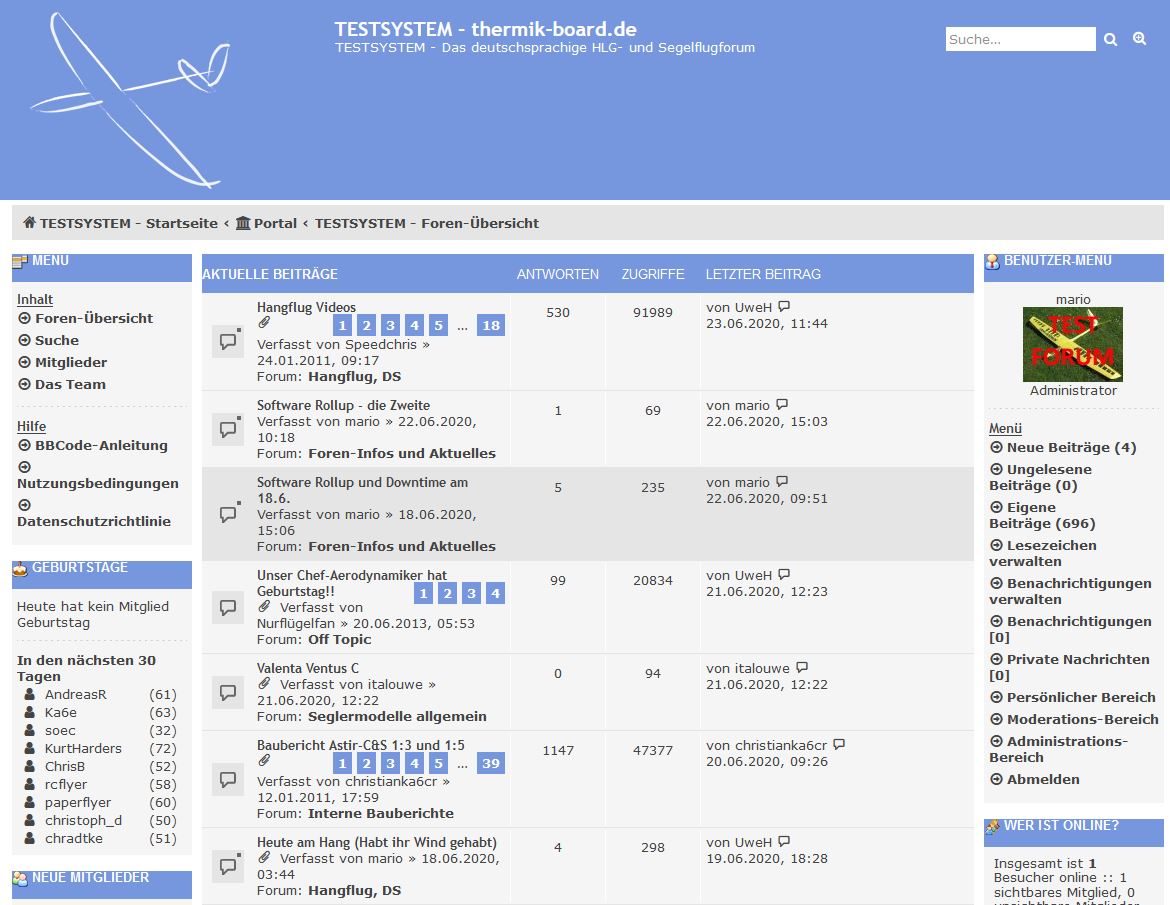The width and height of the screenshot is (1170, 905).
Task: Jump to last post icon by italouwe
Action: point(802,668)
